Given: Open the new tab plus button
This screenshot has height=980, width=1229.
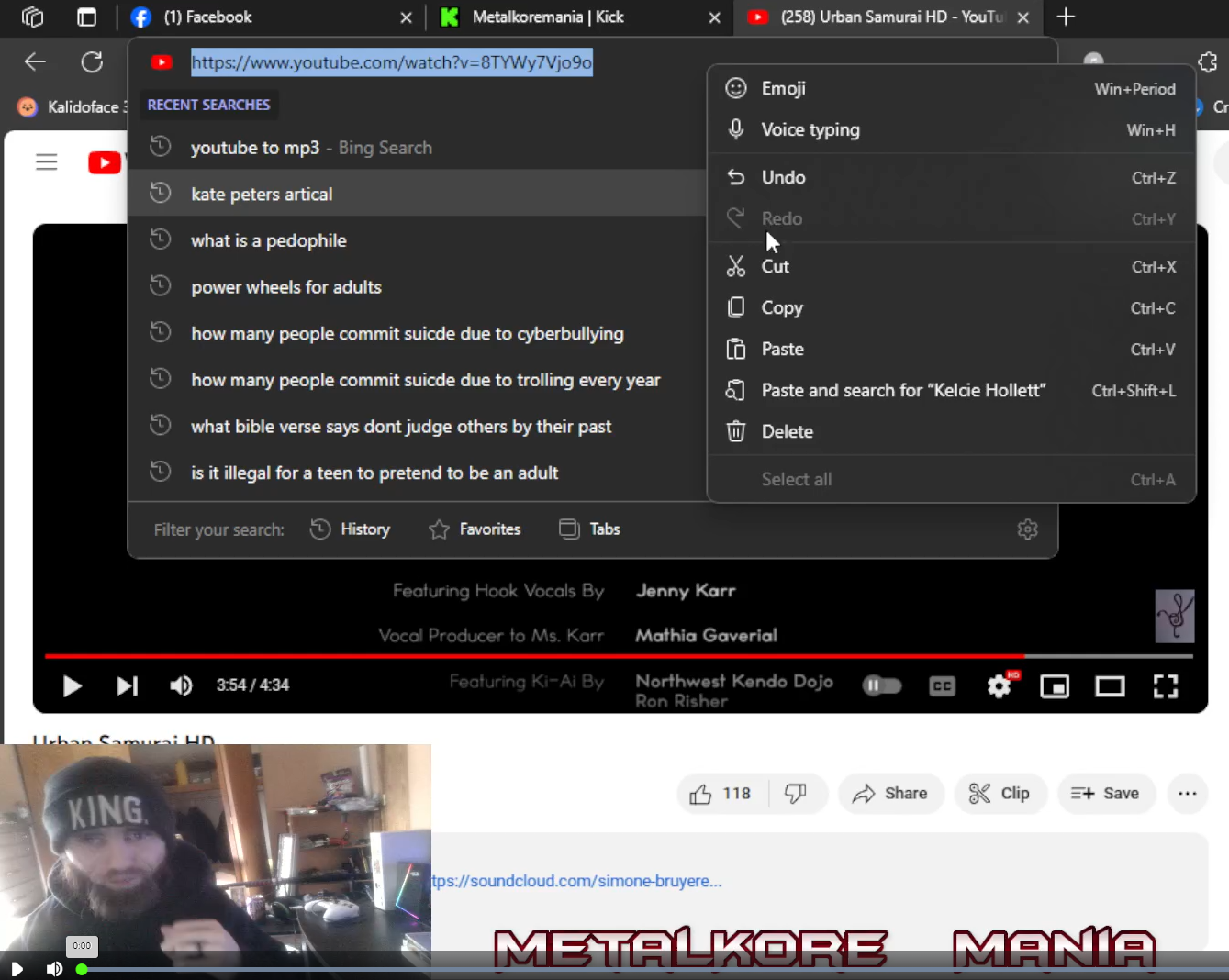Looking at the screenshot, I should pyautogui.click(x=1066, y=17).
